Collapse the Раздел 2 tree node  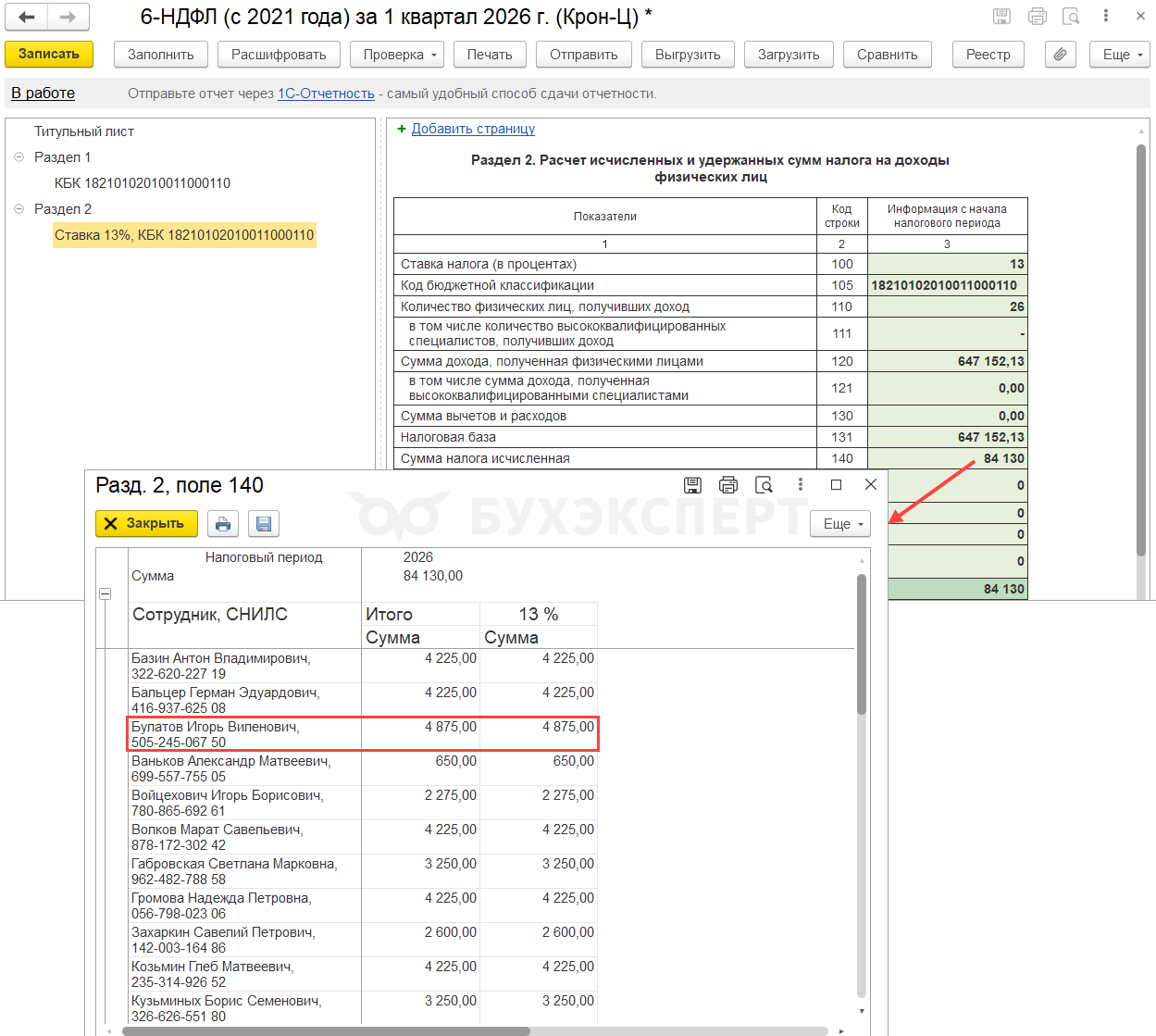pyautogui.click(x=19, y=209)
